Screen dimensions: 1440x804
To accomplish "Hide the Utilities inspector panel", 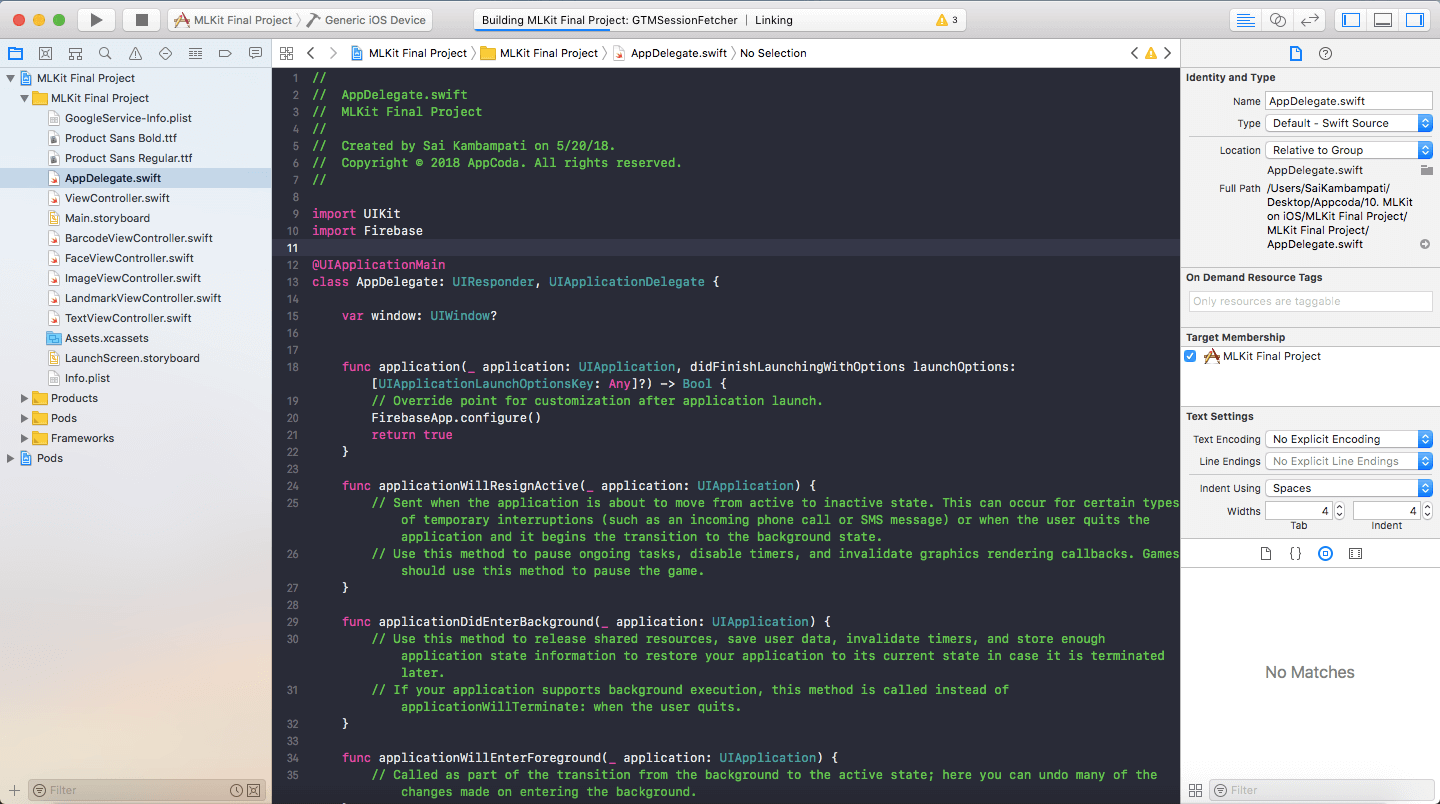I will tap(1414, 20).
